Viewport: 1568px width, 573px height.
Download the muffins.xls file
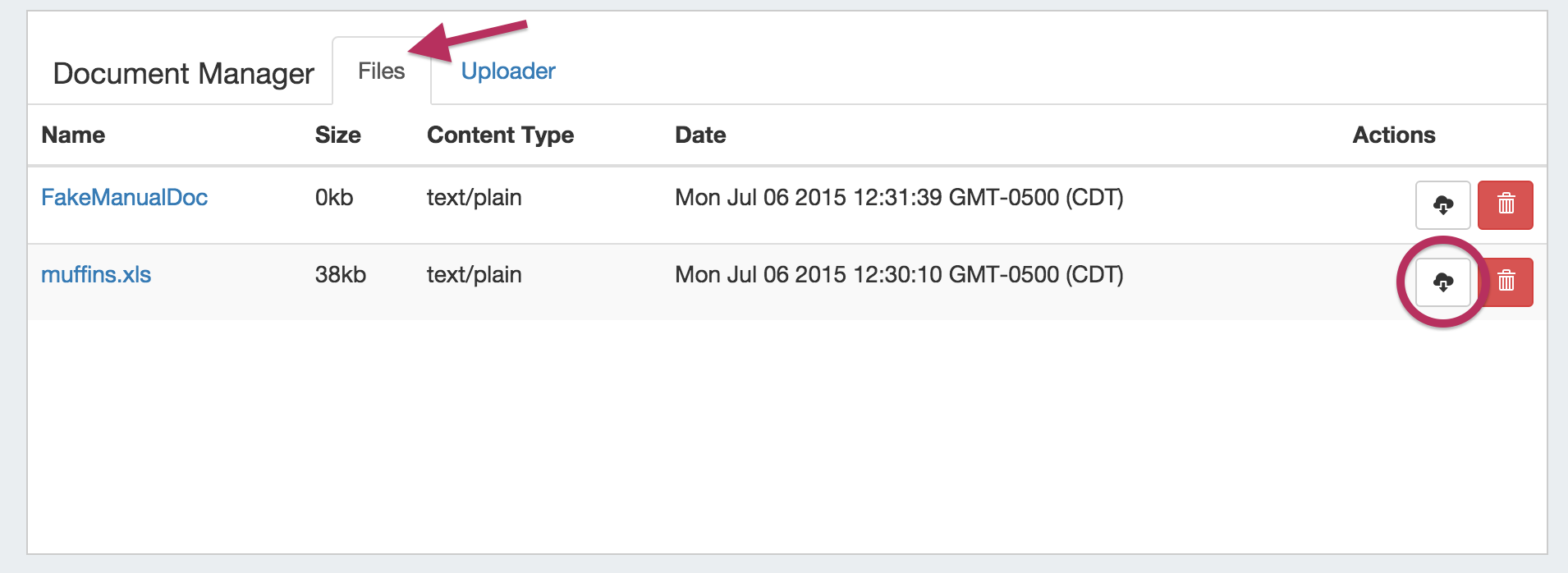[1442, 282]
